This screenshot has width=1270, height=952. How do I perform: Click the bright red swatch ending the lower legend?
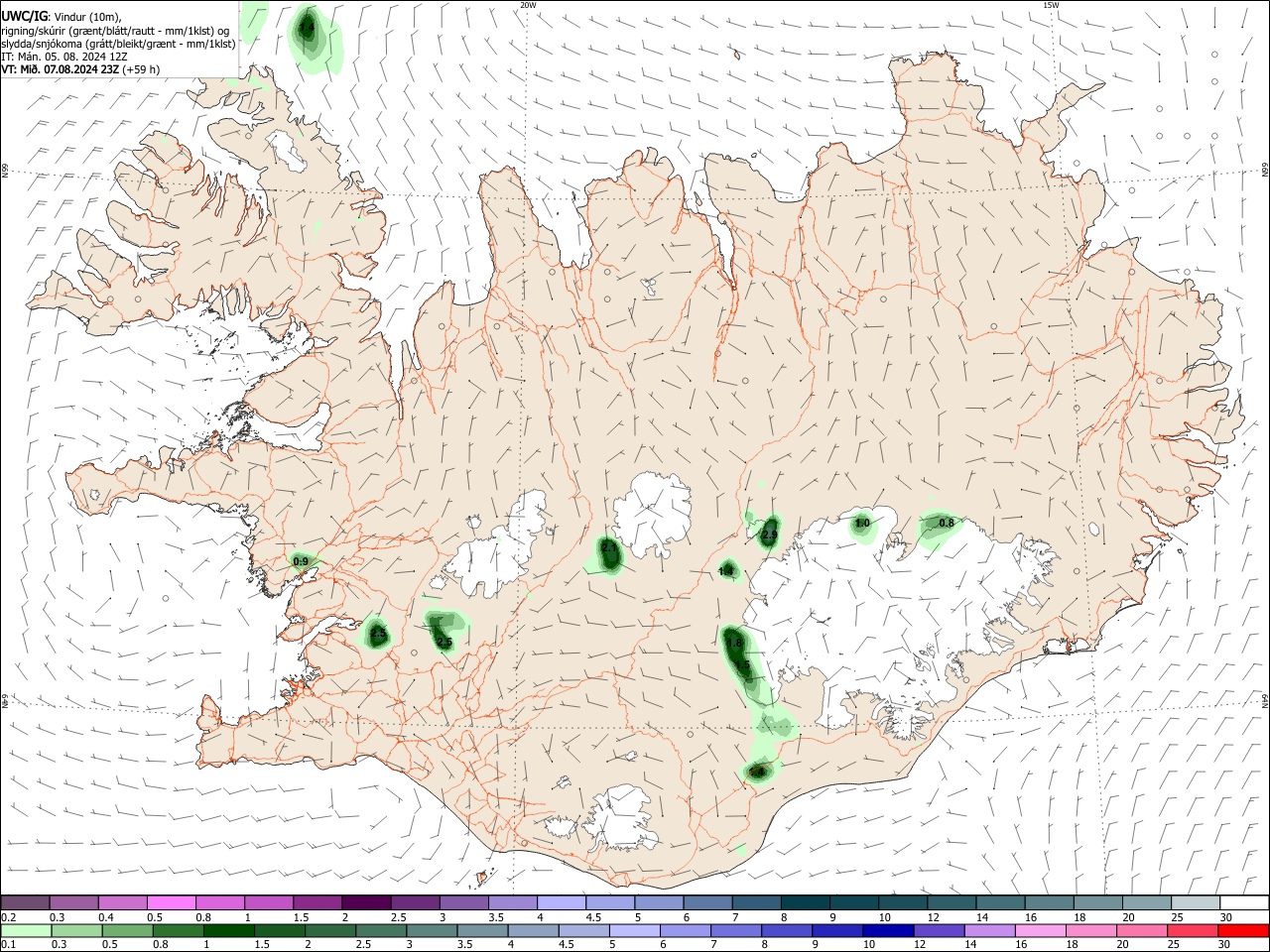pos(1244,930)
